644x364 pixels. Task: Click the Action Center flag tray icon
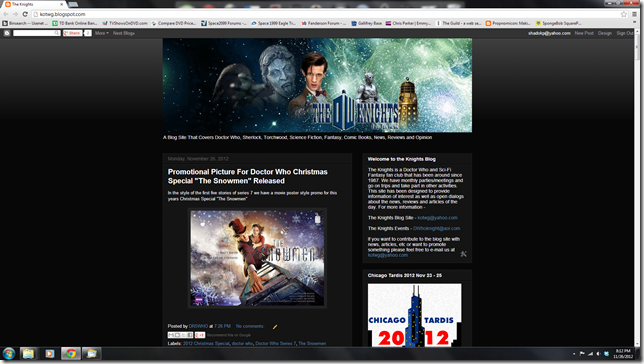pyautogui.click(x=582, y=354)
